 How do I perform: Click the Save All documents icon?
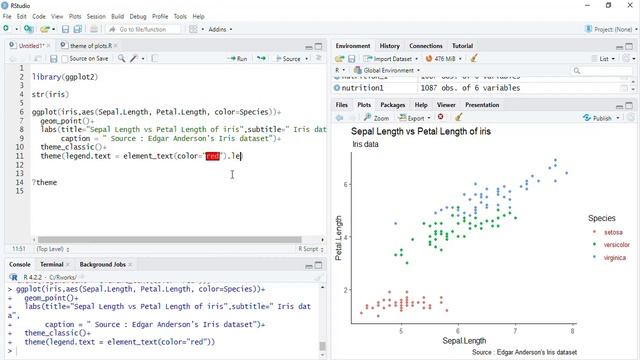coord(78,29)
